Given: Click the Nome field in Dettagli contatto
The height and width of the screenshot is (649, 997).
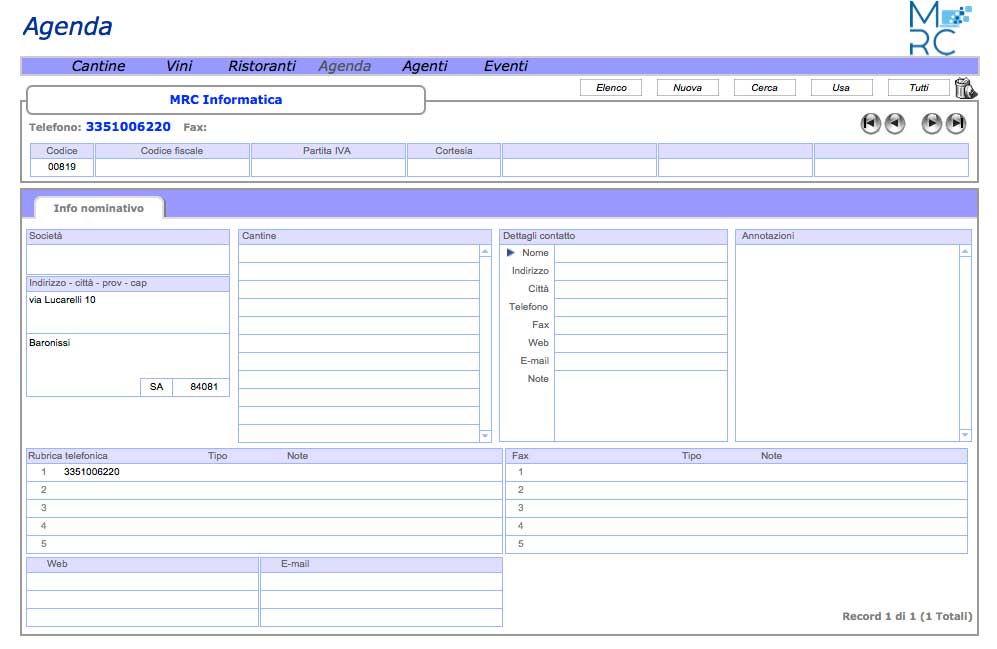Looking at the screenshot, I should [640, 253].
